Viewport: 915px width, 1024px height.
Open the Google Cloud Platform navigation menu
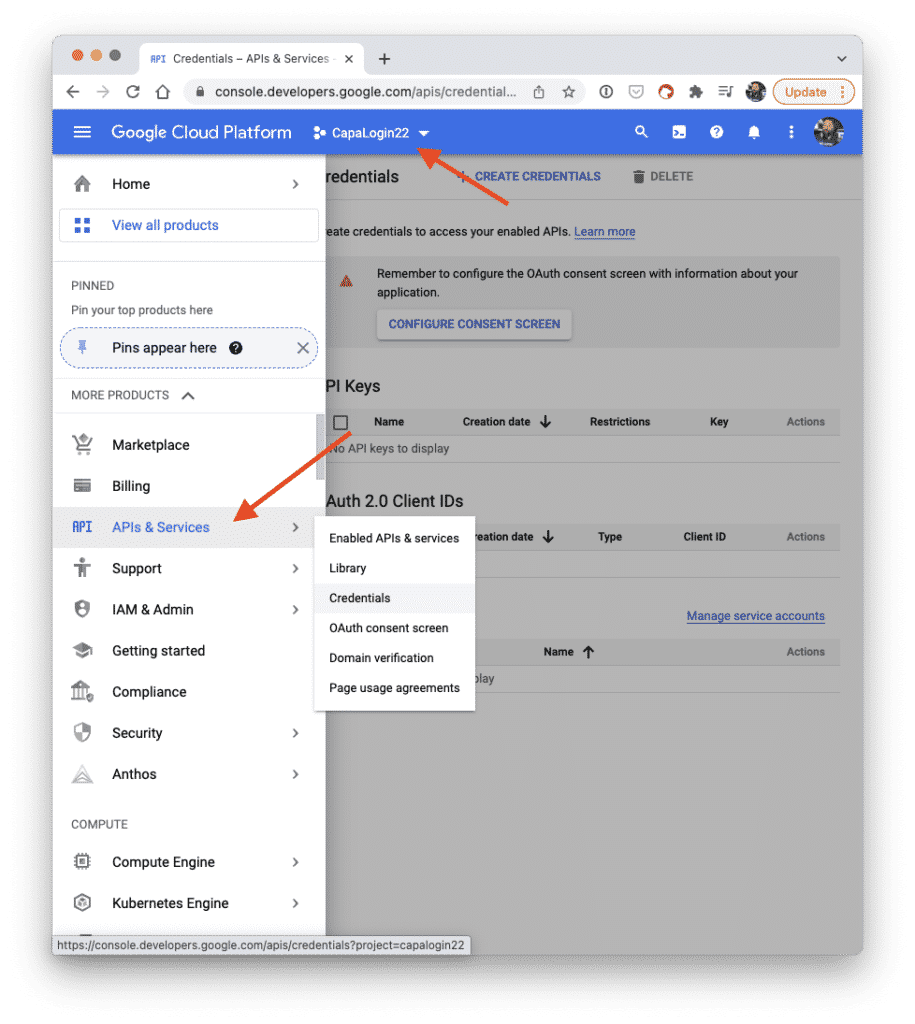(x=82, y=131)
